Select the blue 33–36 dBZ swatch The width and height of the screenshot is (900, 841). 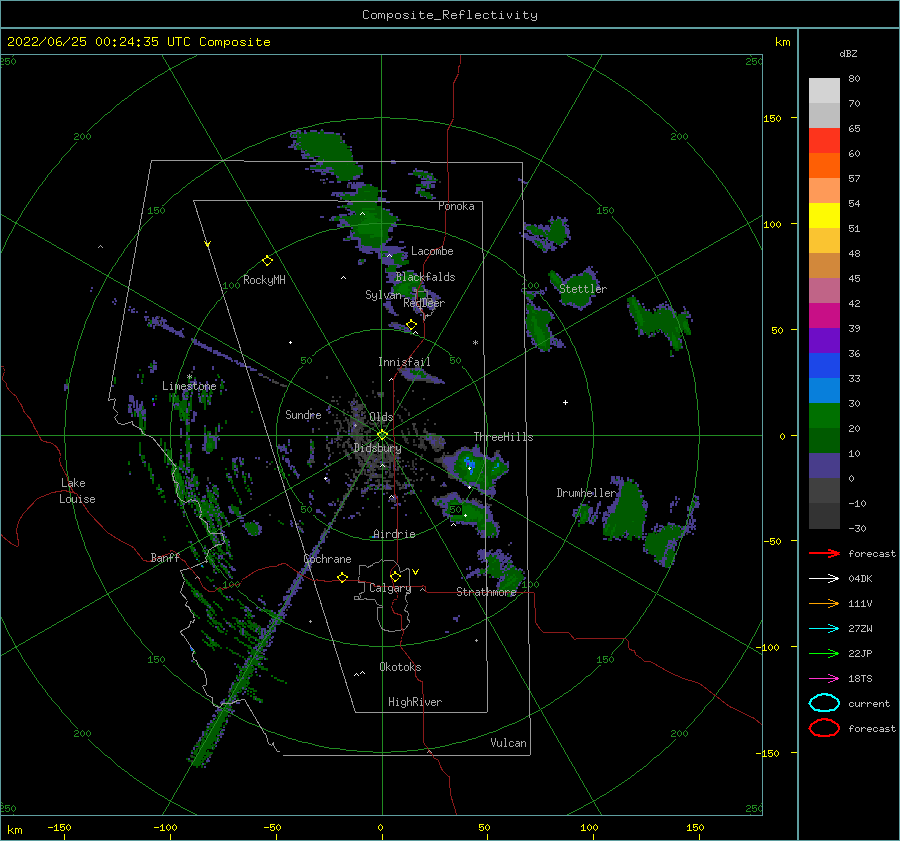[824, 366]
